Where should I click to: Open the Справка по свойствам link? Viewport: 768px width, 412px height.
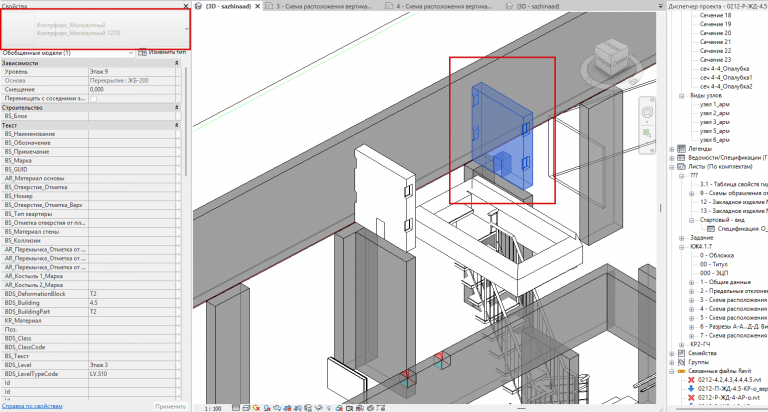32,406
